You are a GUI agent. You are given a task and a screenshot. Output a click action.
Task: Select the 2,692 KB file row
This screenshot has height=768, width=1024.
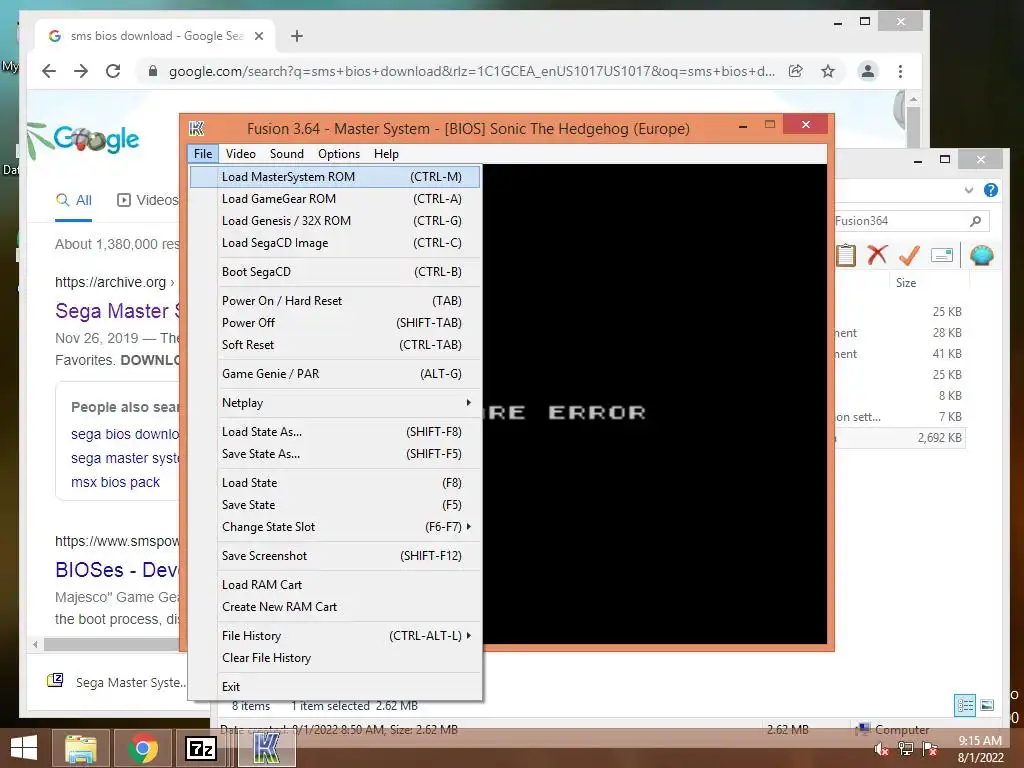(x=900, y=438)
